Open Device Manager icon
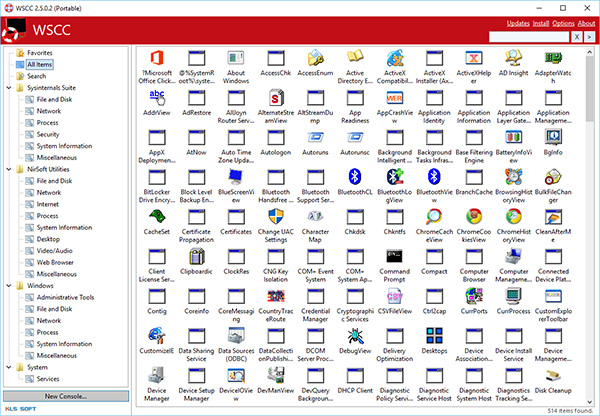This screenshot has width=600, height=416. coord(157,375)
